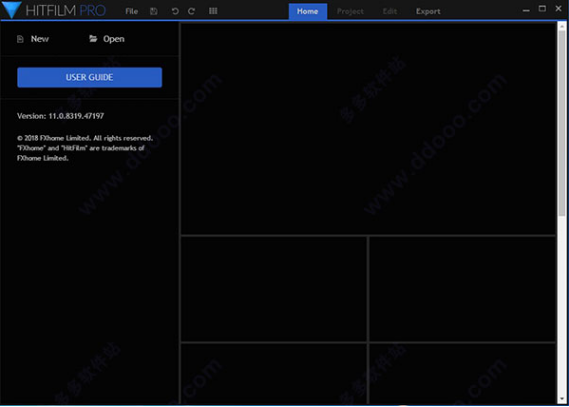Screen dimensions: 569x407
Task: Switch to the Home tab
Action: coord(308,11)
